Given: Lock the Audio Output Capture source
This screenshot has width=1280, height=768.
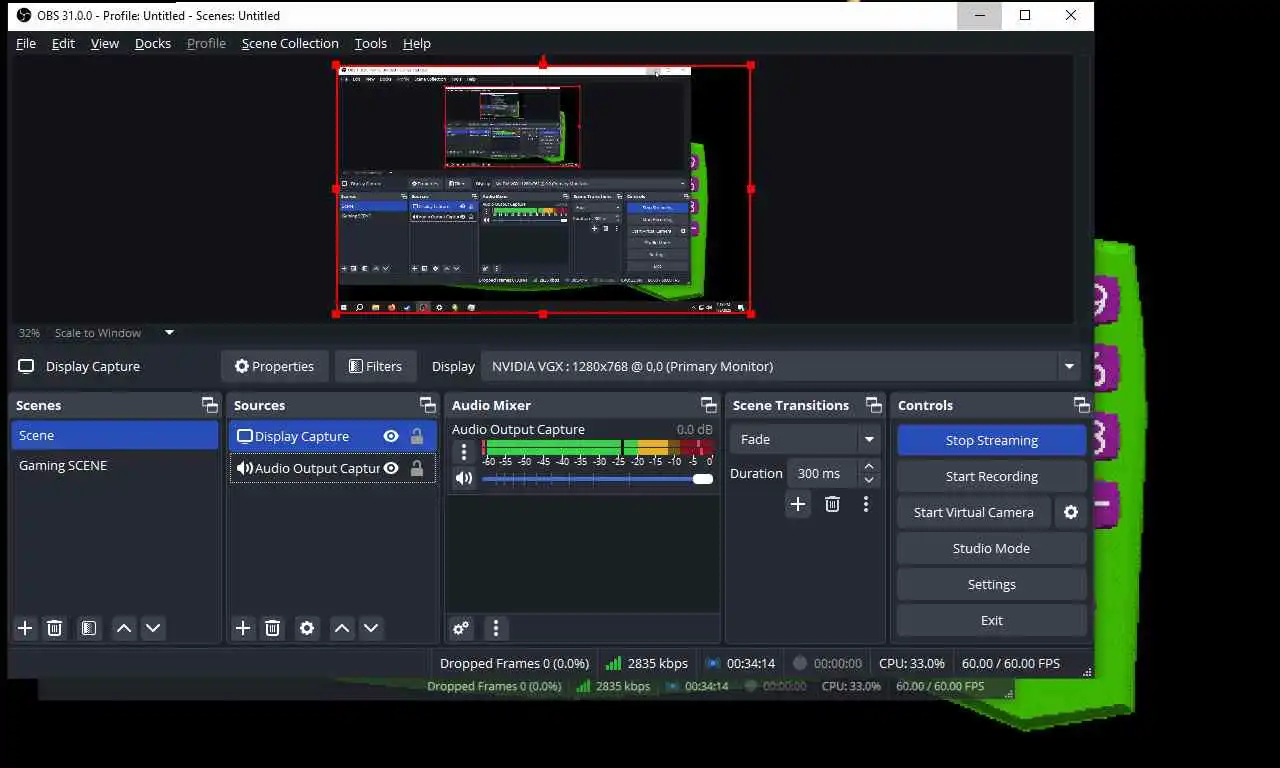Looking at the screenshot, I should point(417,468).
